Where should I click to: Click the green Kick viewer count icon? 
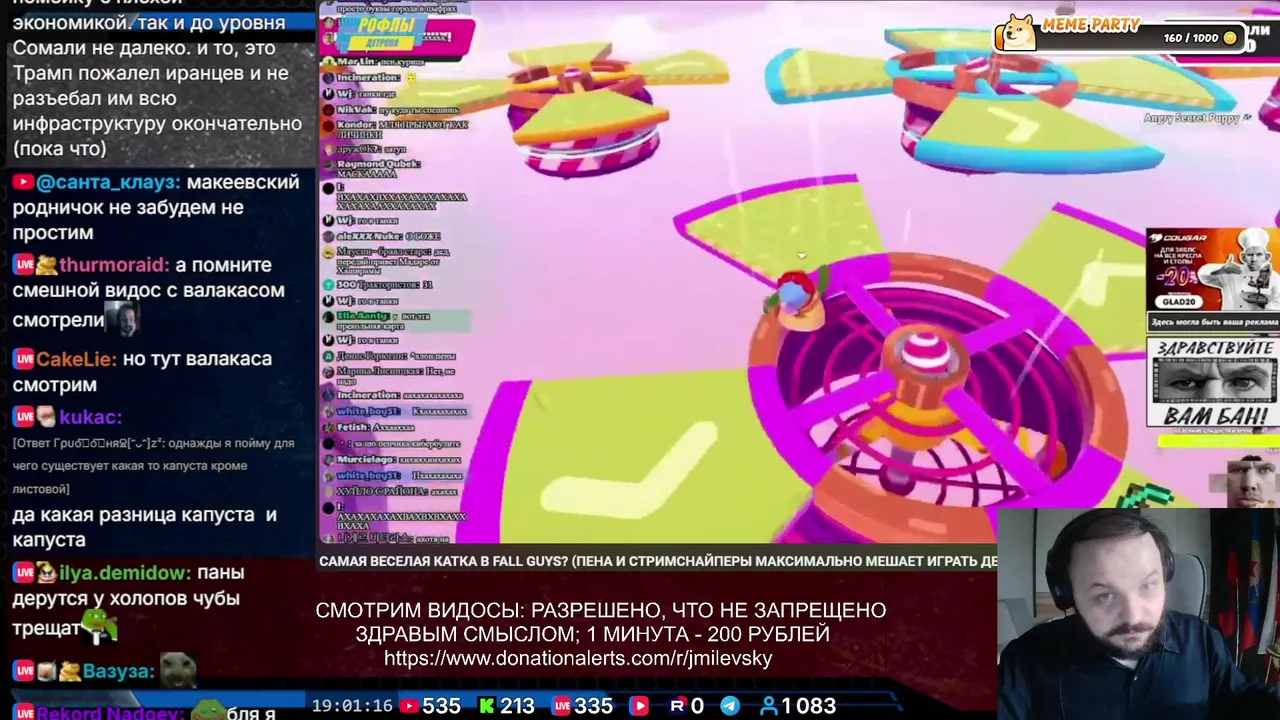pos(486,706)
